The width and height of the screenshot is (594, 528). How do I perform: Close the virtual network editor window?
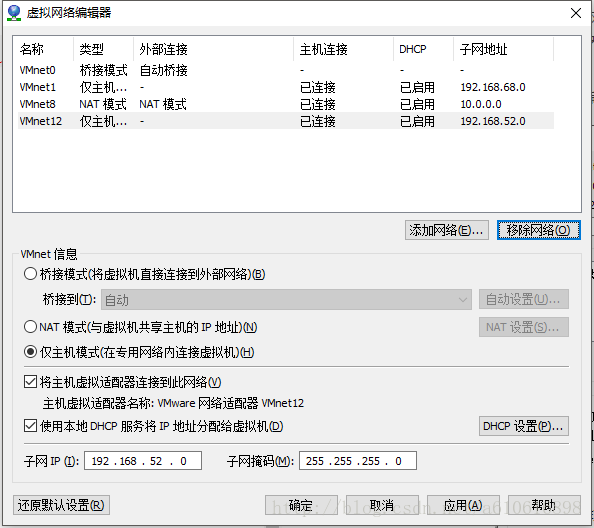576,13
